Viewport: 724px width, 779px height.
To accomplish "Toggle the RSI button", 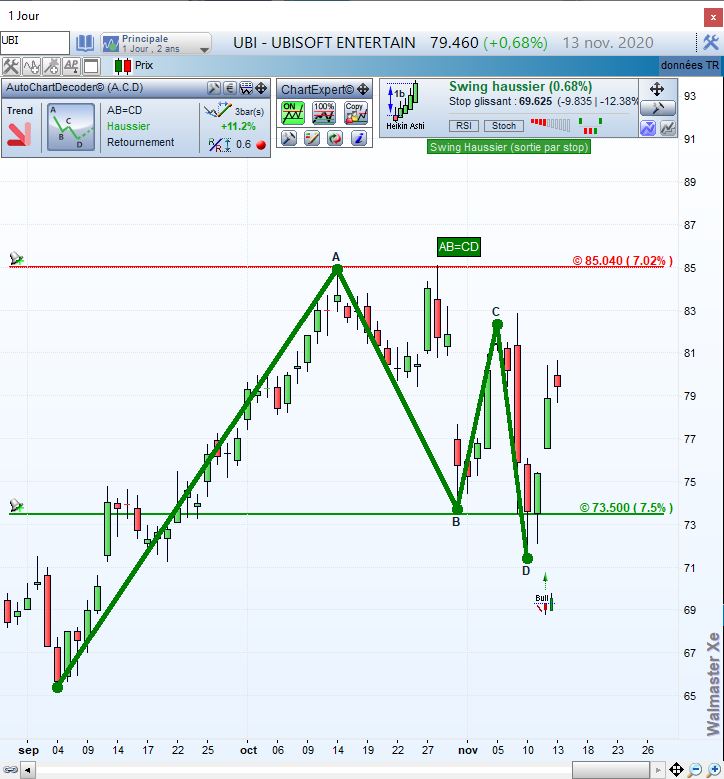I will 464,126.
